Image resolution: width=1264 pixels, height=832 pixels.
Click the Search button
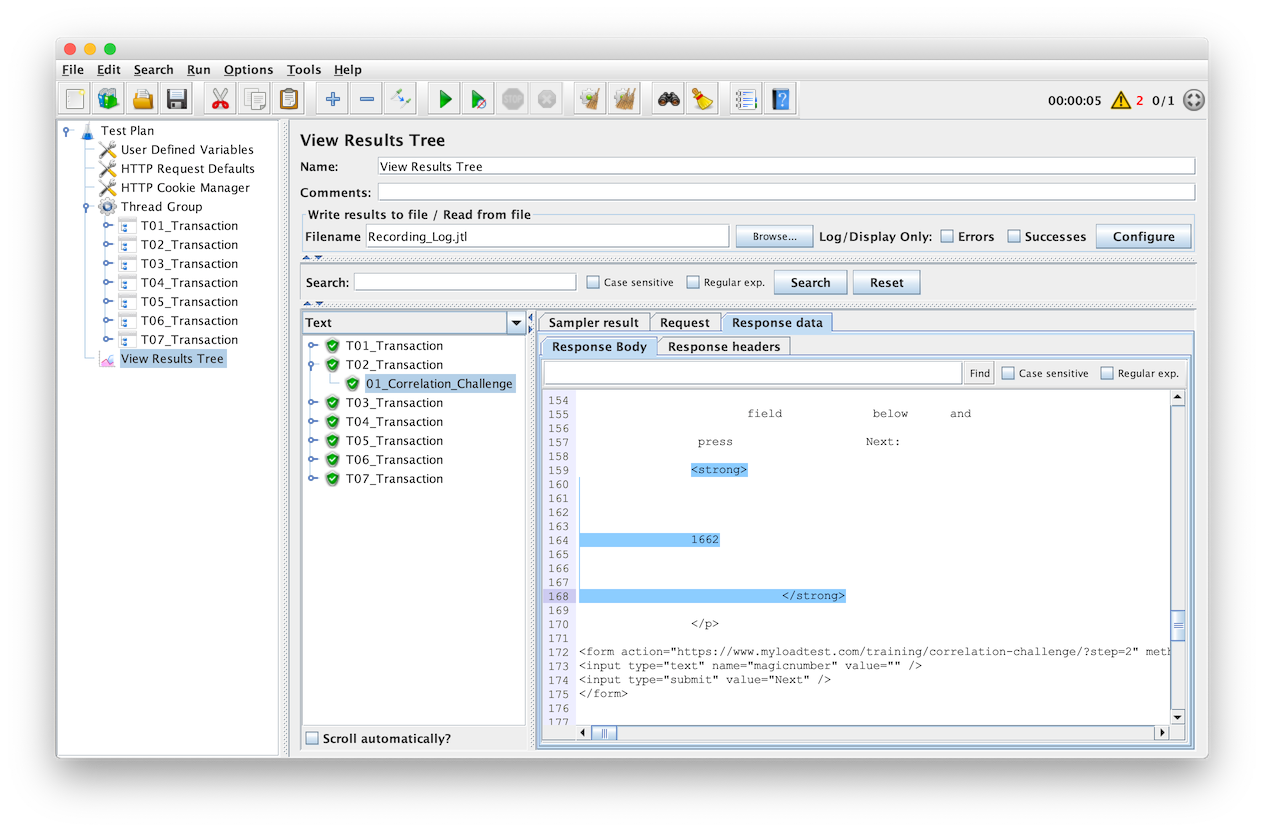[x=810, y=283]
